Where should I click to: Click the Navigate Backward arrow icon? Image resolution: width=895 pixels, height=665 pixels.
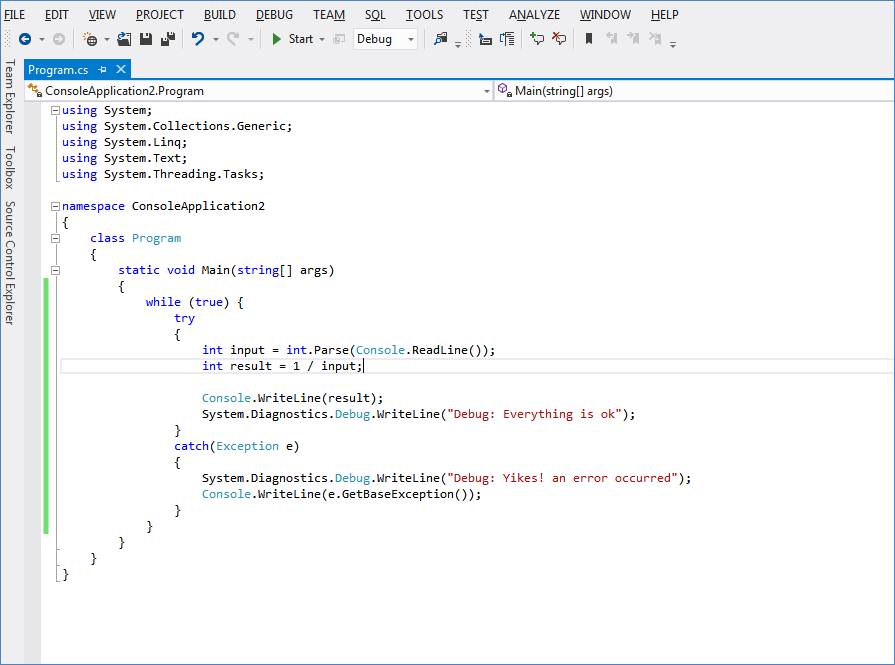coord(25,39)
